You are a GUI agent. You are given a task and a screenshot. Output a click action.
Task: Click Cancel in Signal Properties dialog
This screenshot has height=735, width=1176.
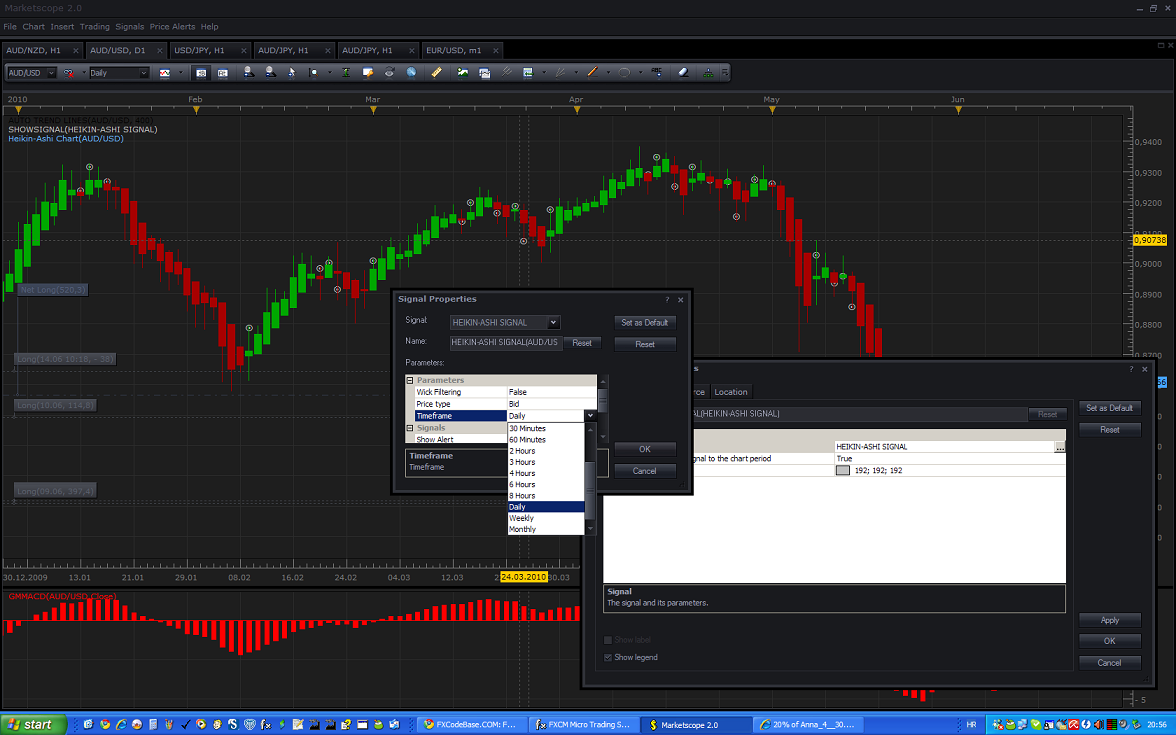[x=645, y=471]
